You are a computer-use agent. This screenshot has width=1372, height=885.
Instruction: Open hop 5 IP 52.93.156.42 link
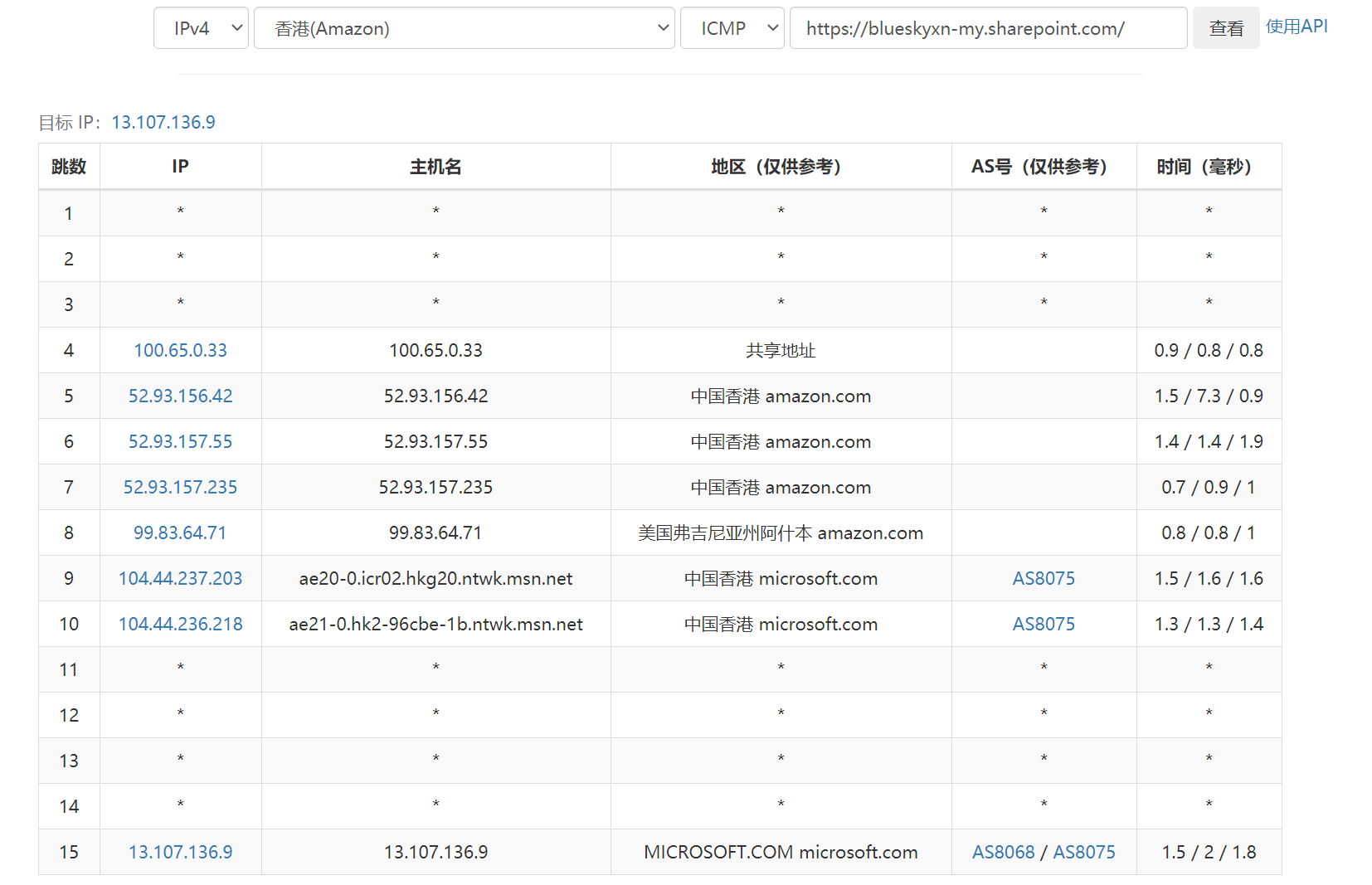tap(180, 396)
